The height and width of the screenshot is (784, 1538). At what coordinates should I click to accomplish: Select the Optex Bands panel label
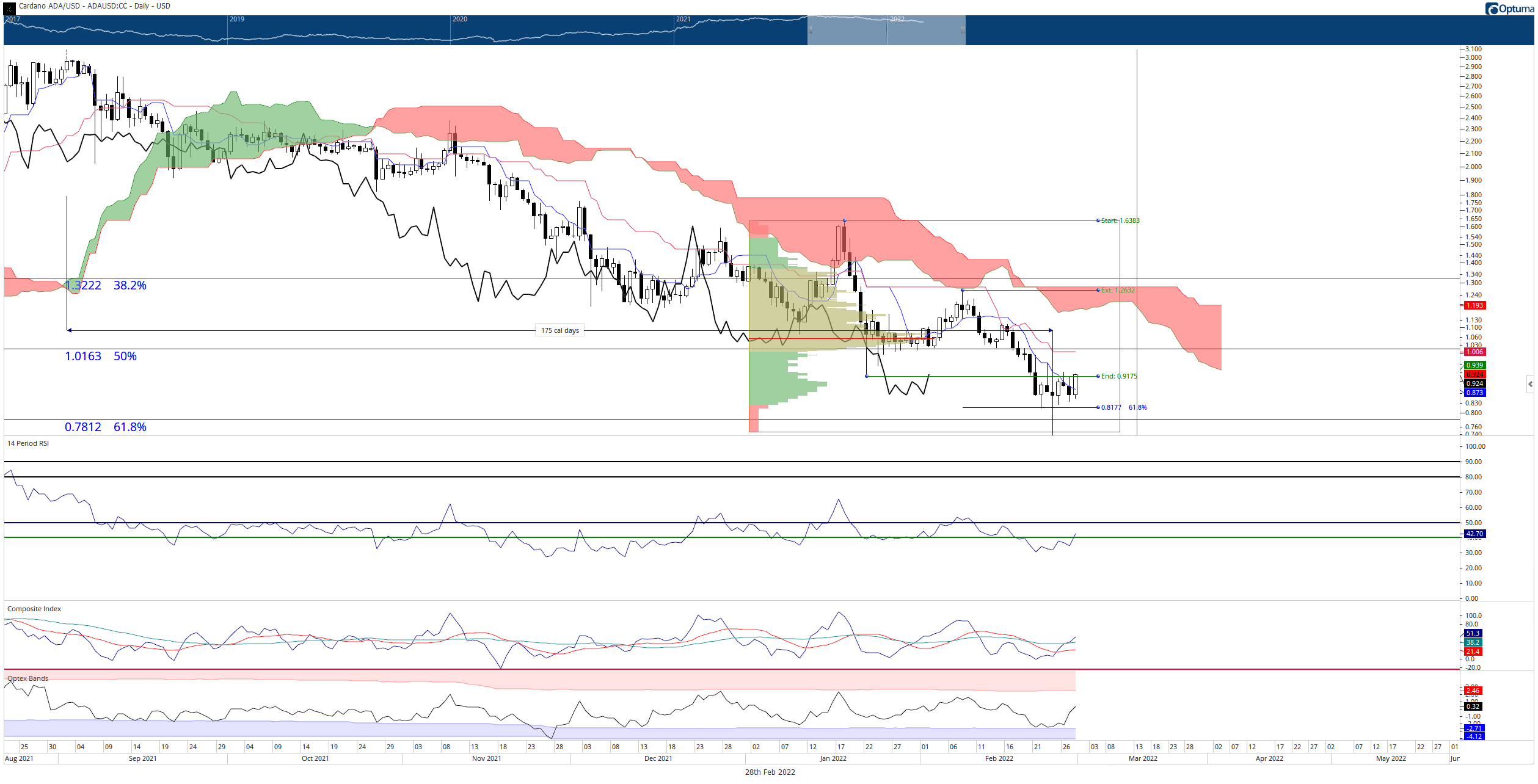tap(27, 678)
